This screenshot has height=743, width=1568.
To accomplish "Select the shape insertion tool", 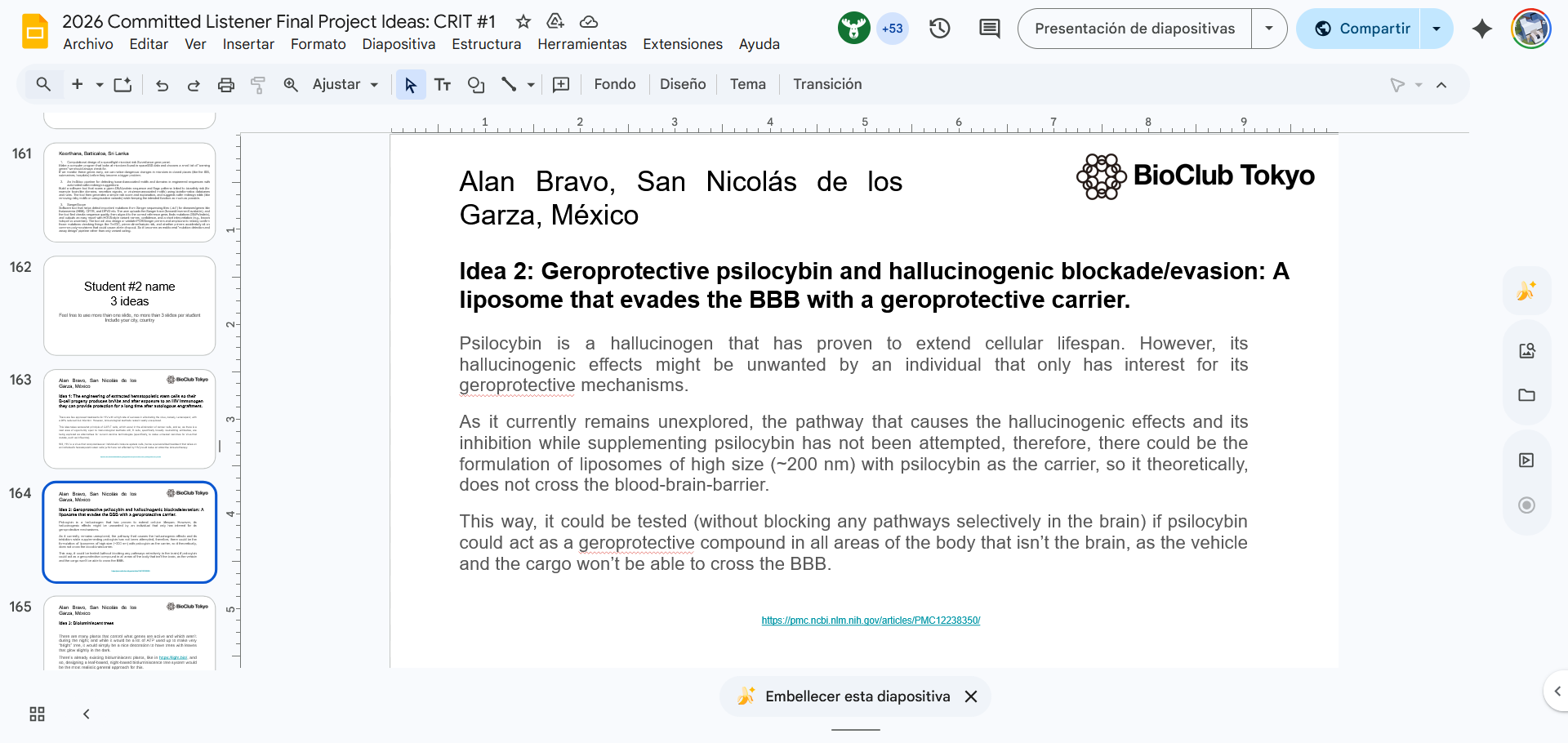I will (476, 84).
